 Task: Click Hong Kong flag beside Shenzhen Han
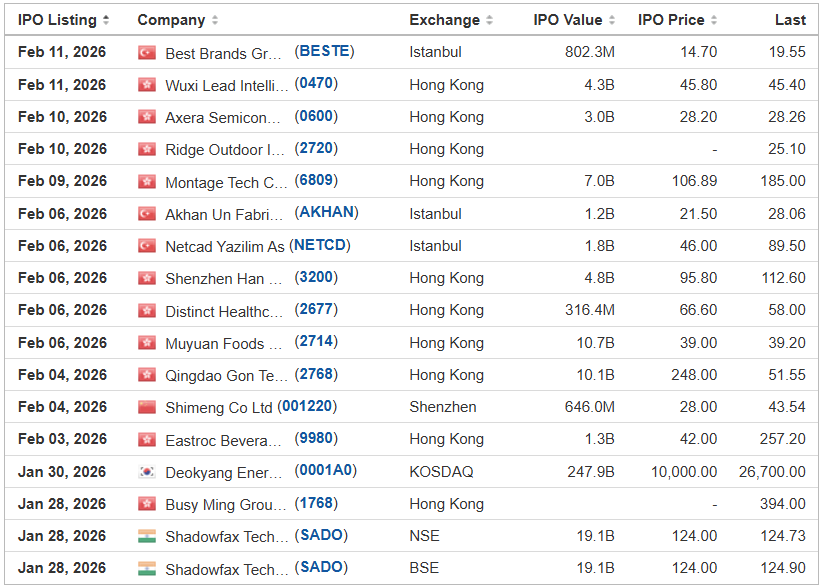147,278
